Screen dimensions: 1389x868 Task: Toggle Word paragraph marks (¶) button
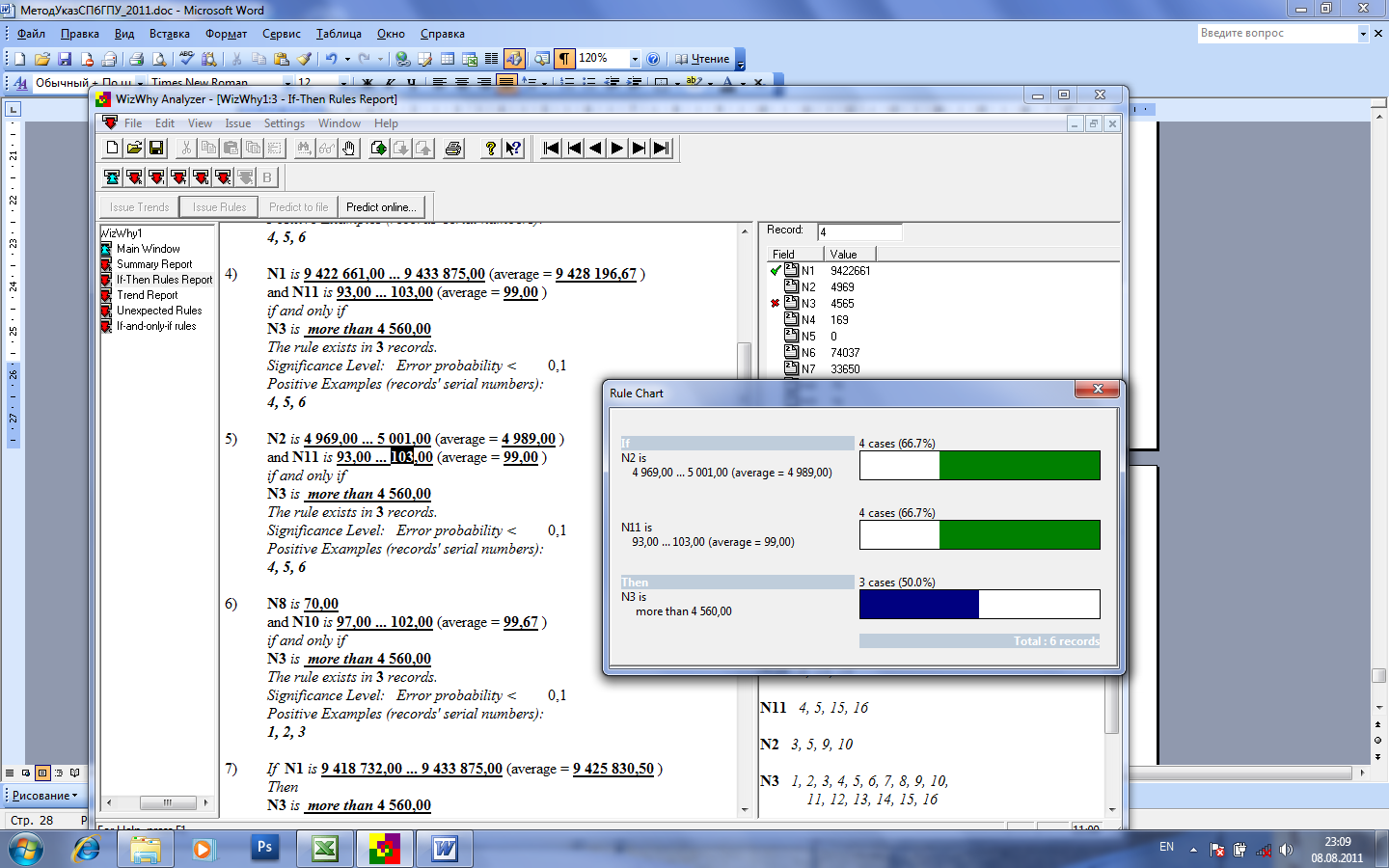564,59
